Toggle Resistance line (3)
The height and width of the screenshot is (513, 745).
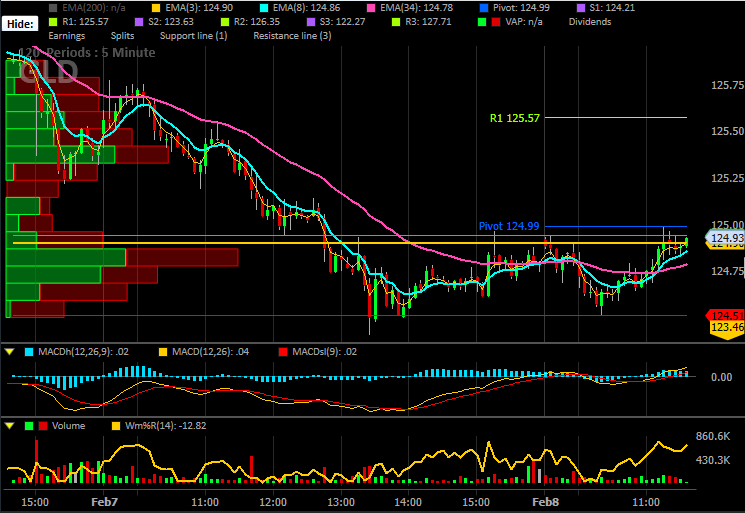pyautogui.click(x=292, y=36)
